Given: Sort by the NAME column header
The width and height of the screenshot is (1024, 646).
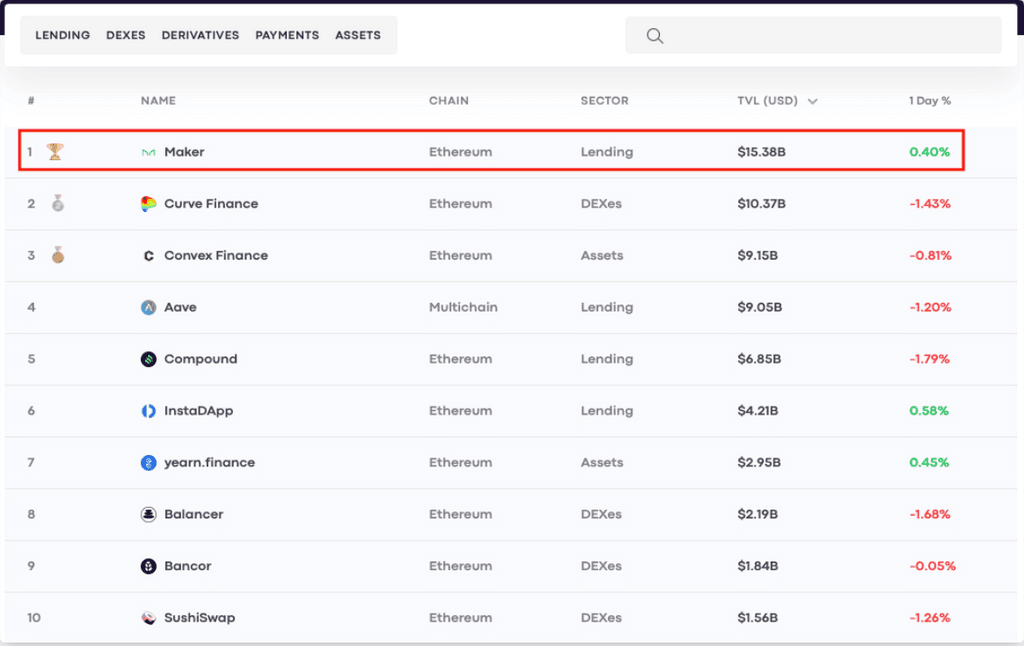Looking at the screenshot, I should pos(158,101).
